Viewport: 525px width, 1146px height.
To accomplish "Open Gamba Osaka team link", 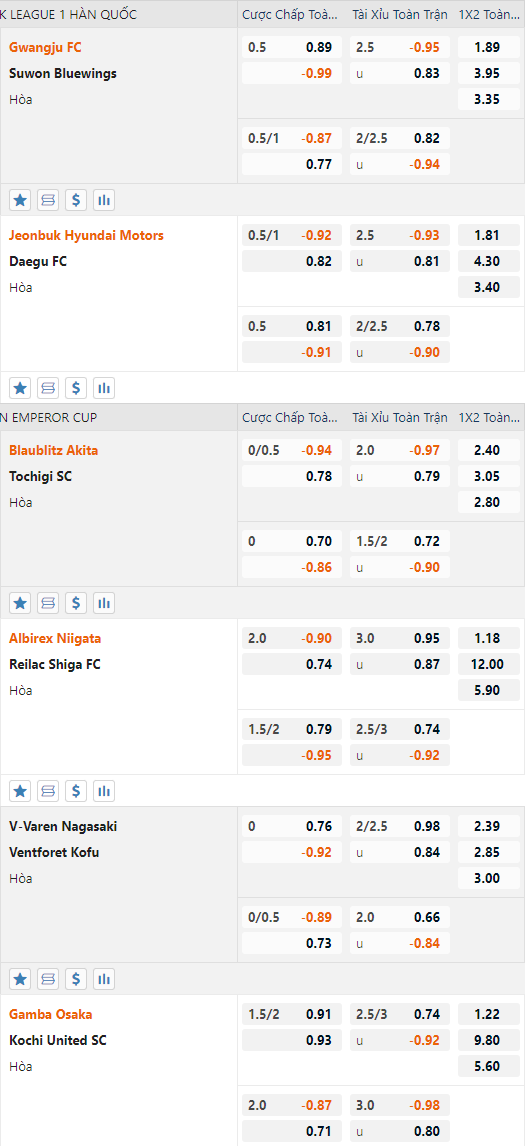I will click(x=50, y=1014).
